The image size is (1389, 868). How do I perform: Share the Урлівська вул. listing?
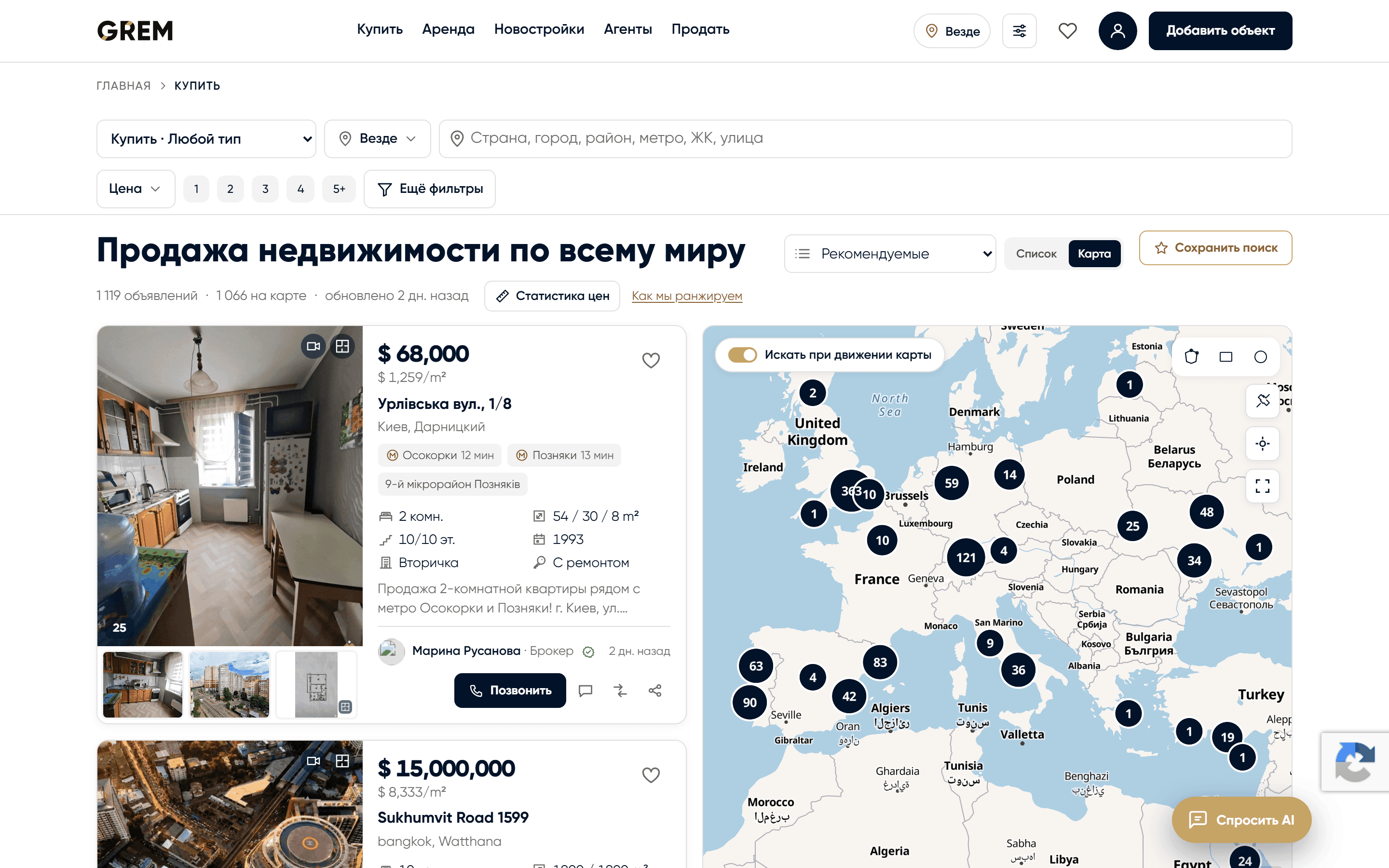(655, 691)
